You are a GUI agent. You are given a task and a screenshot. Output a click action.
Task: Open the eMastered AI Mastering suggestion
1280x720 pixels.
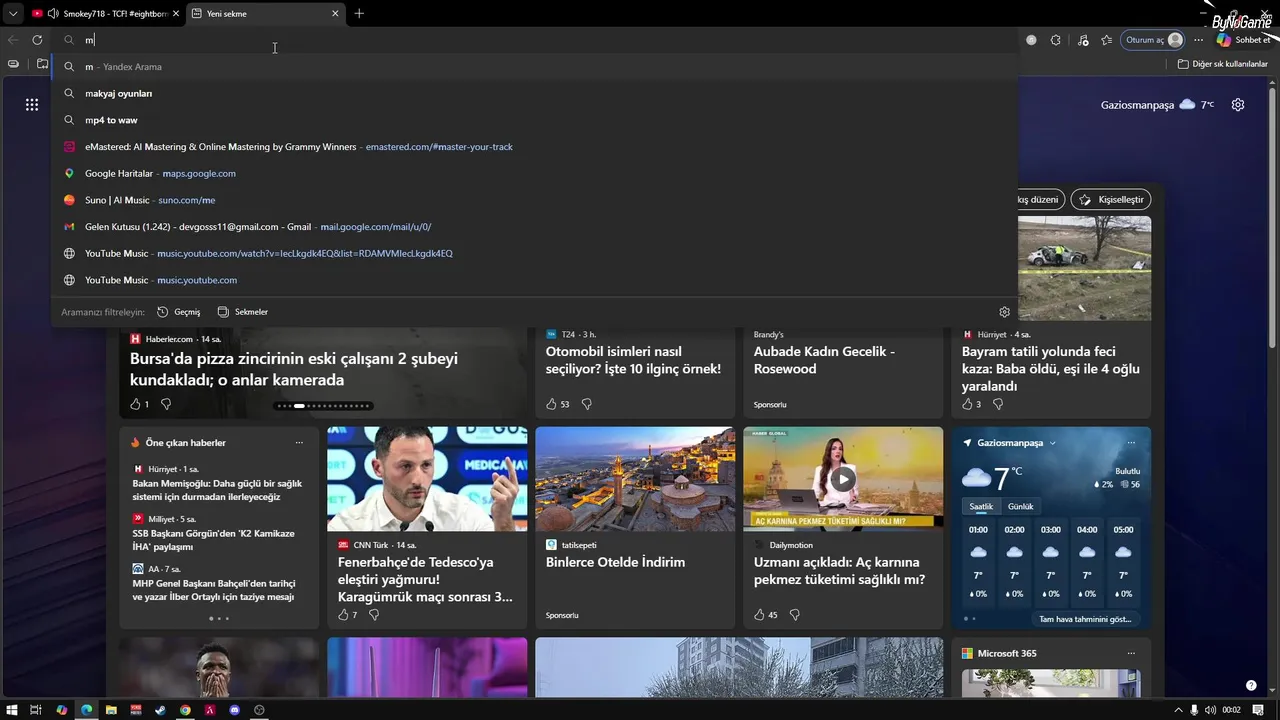point(535,147)
